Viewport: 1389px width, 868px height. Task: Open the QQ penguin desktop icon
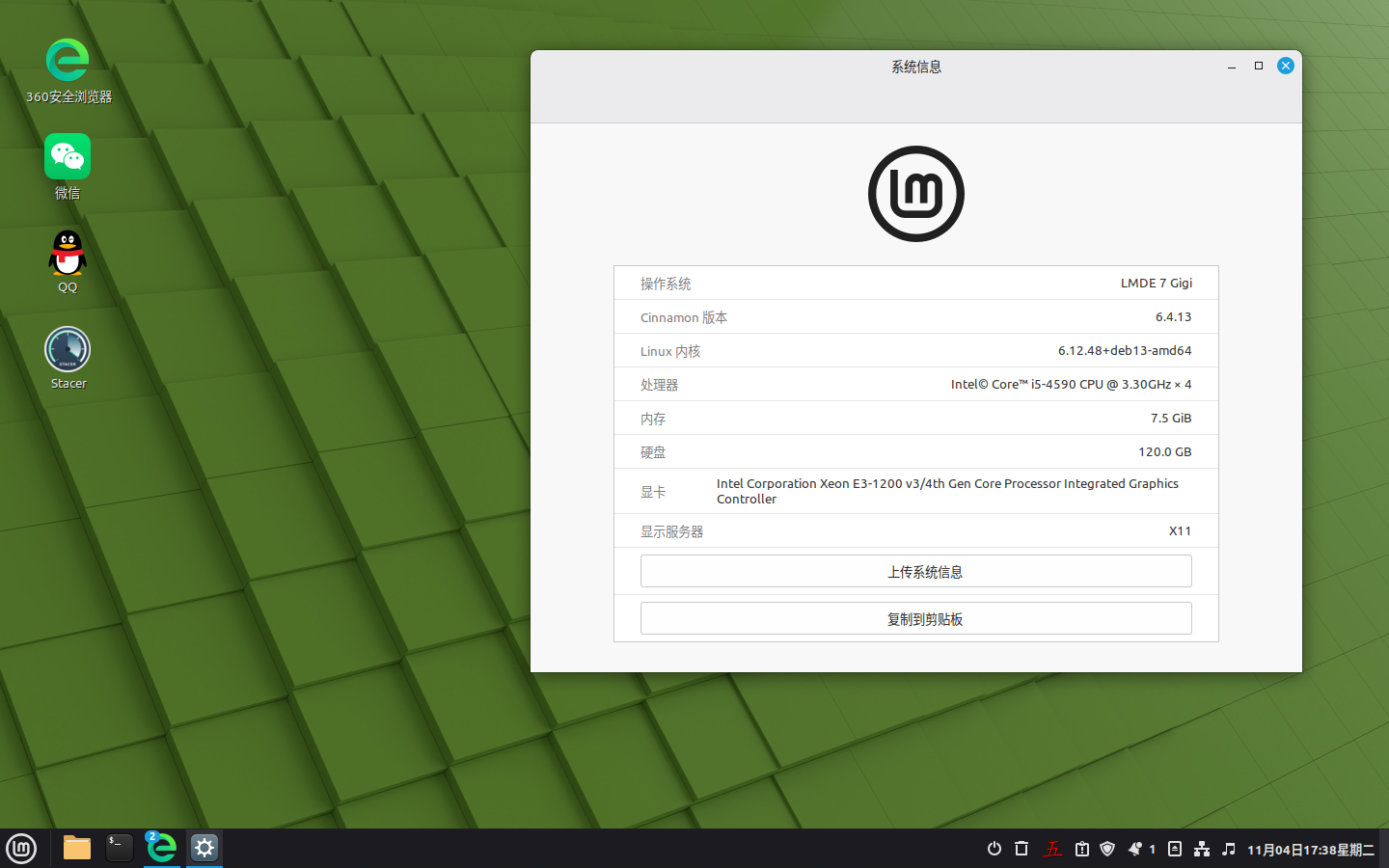click(68, 260)
